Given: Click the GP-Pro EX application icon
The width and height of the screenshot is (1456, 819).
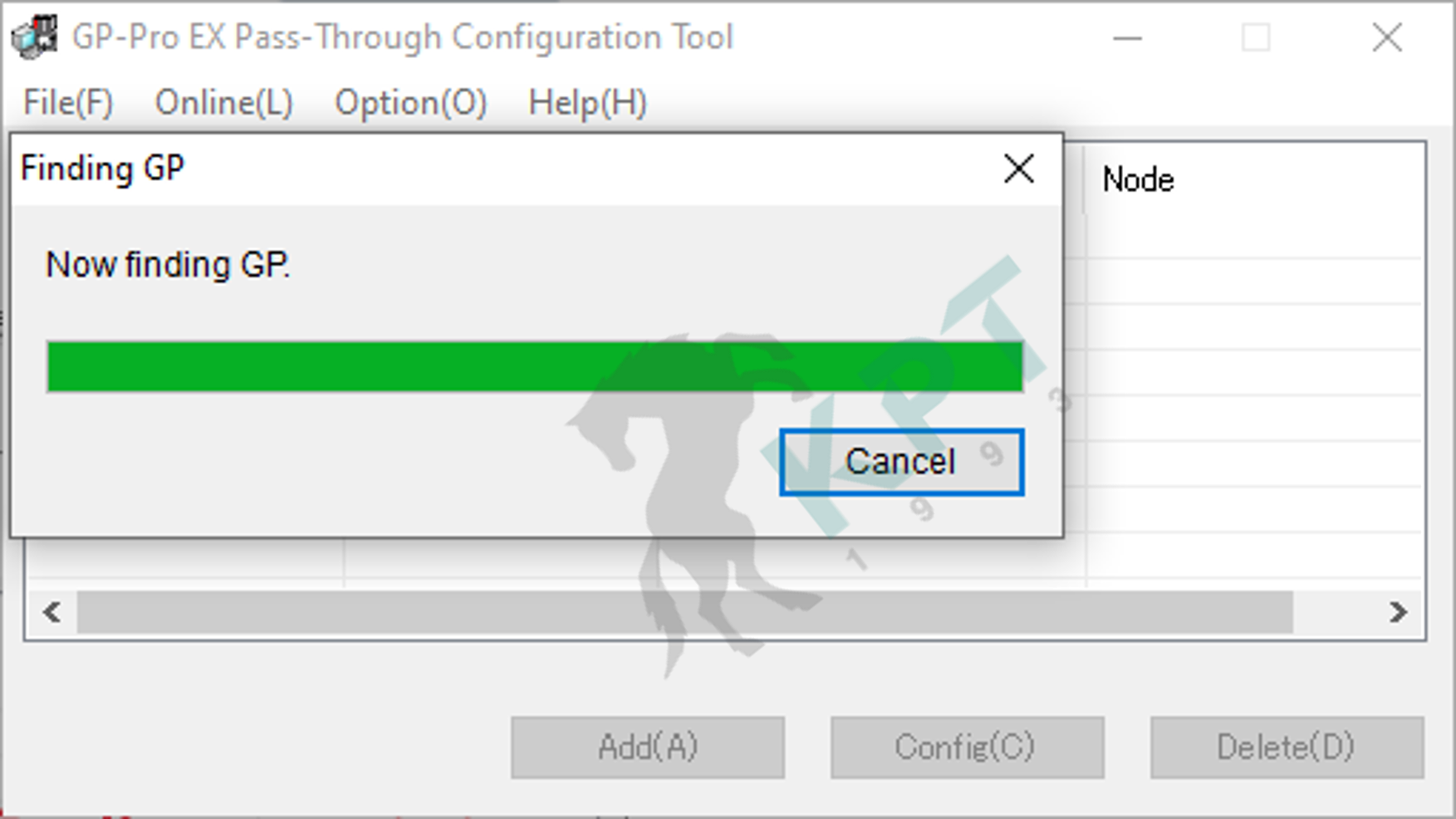Looking at the screenshot, I should click(34, 37).
